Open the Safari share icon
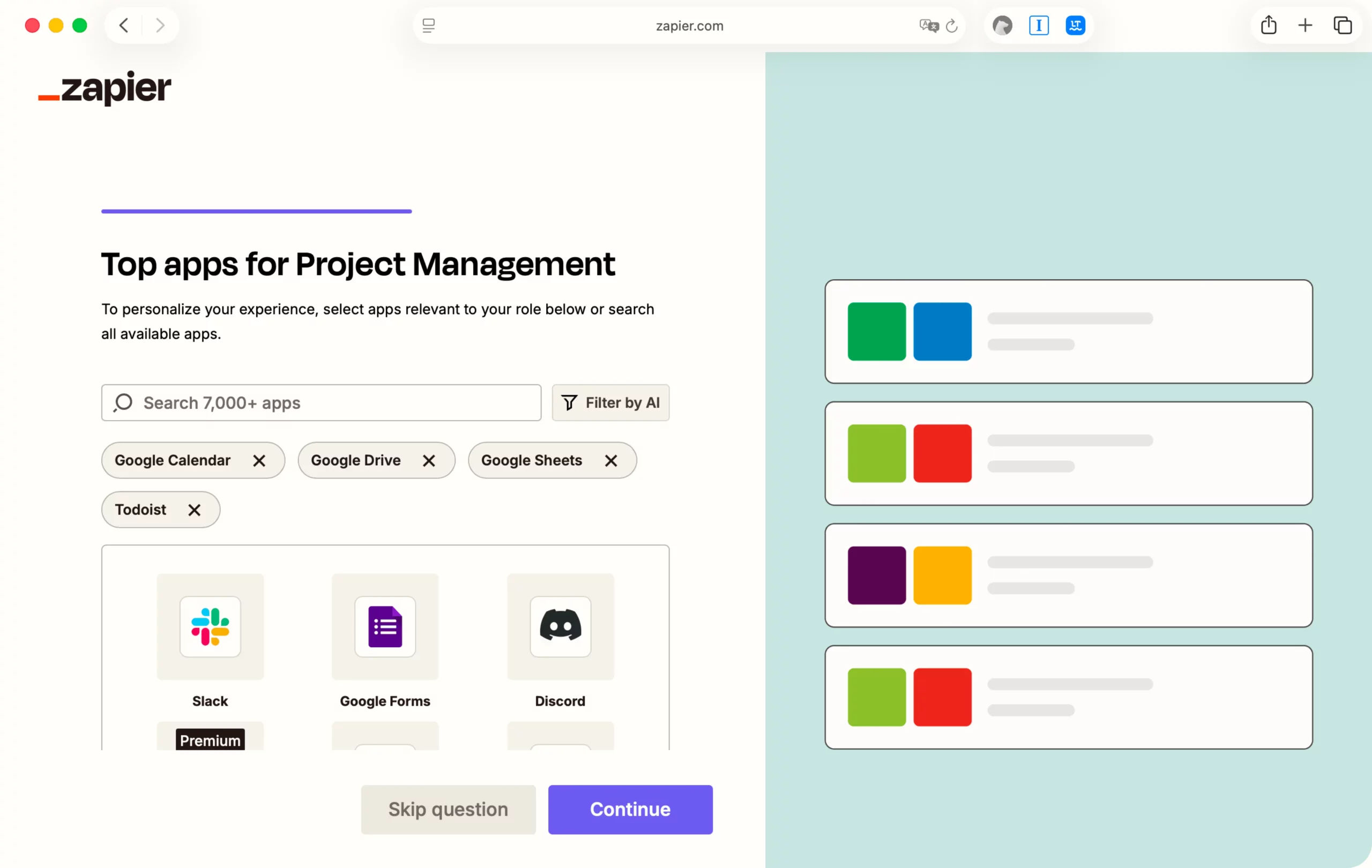The image size is (1372, 868). click(1269, 25)
